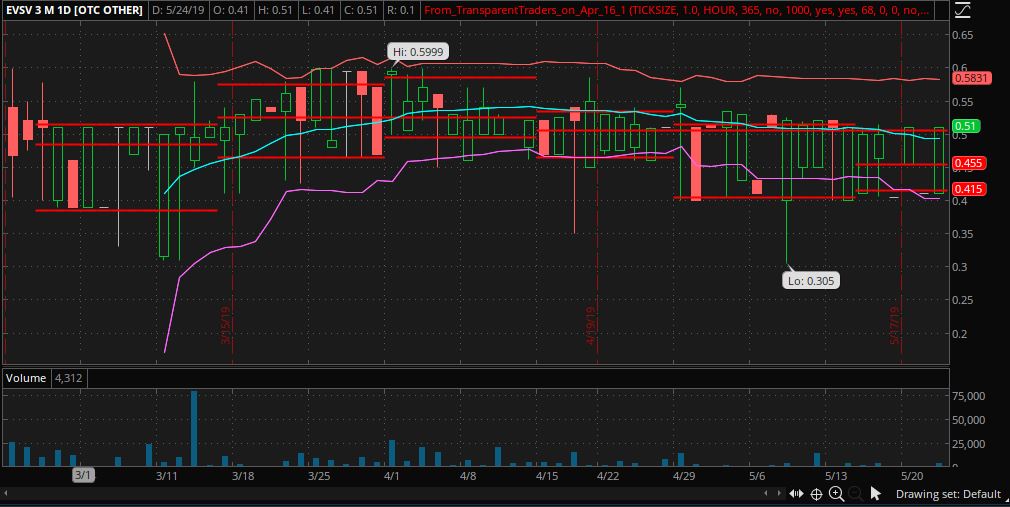Select the crosshair pan tool icon

click(x=816, y=494)
